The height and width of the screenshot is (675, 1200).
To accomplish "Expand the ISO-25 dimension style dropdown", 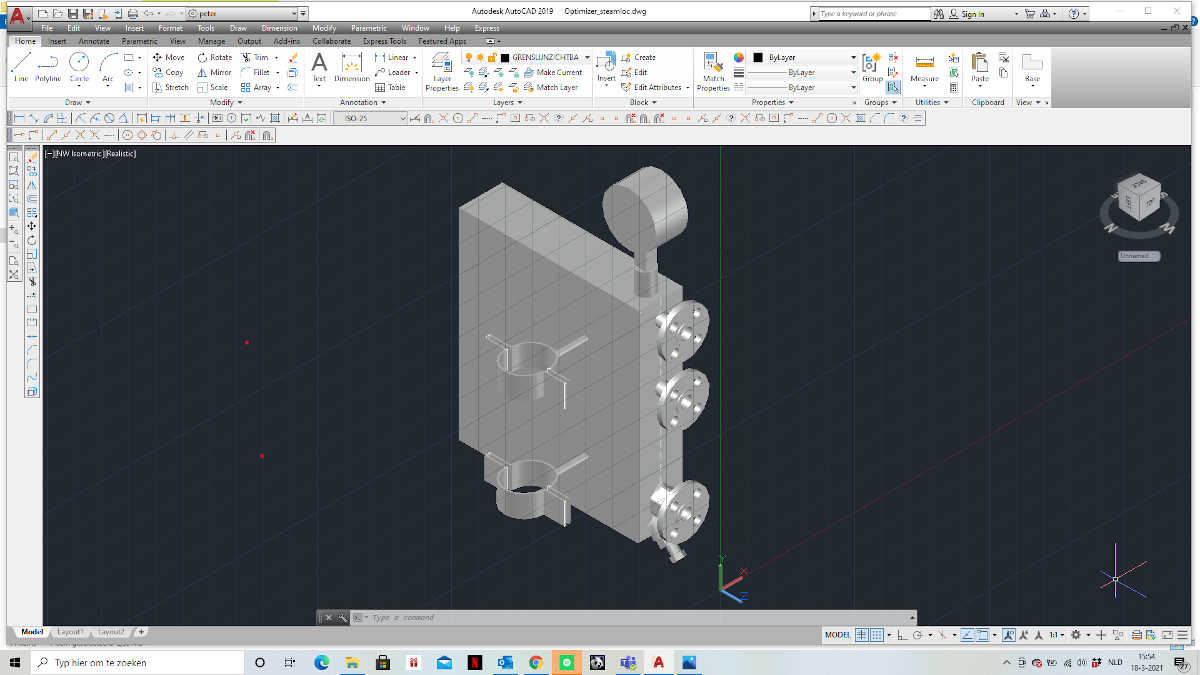I will pyautogui.click(x=403, y=118).
